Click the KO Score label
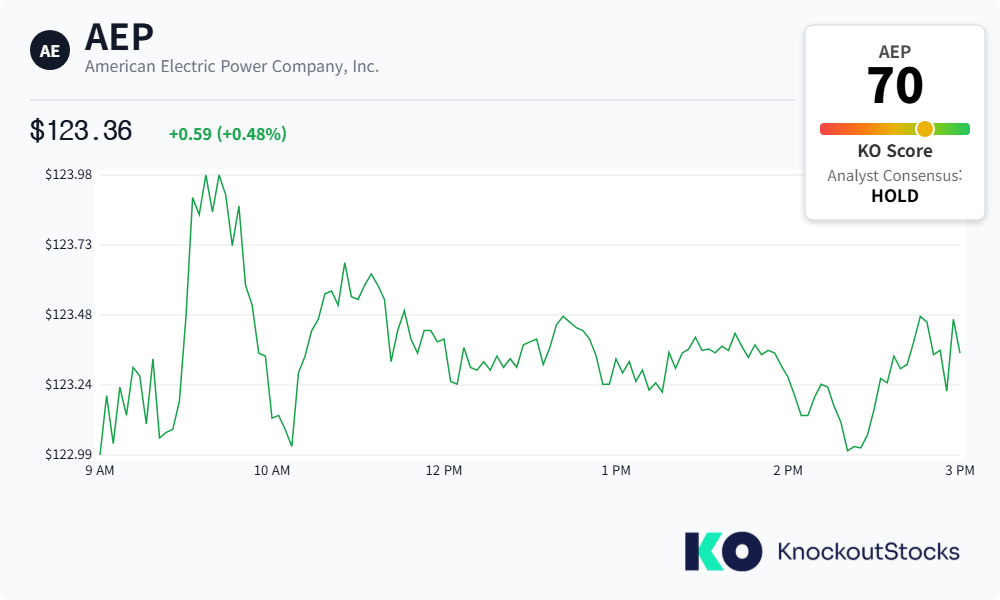The width and height of the screenshot is (1000, 600). pyautogui.click(x=895, y=151)
